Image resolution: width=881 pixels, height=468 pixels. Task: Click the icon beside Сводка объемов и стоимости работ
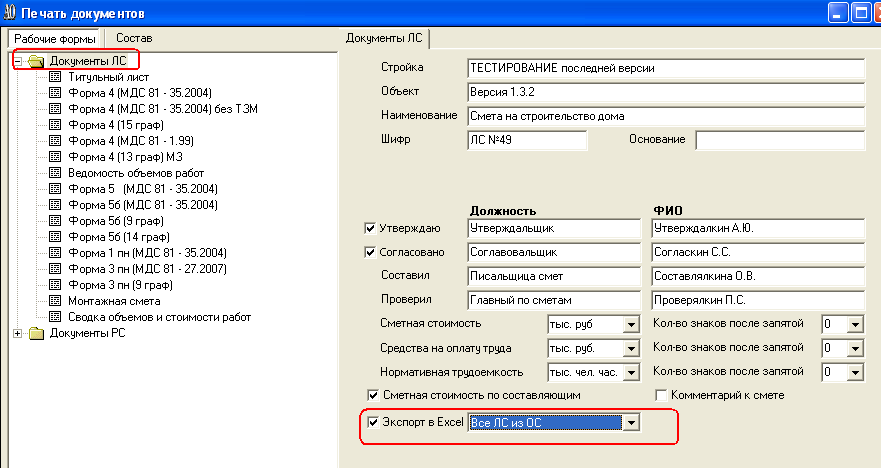pyautogui.click(x=55, y=317)
